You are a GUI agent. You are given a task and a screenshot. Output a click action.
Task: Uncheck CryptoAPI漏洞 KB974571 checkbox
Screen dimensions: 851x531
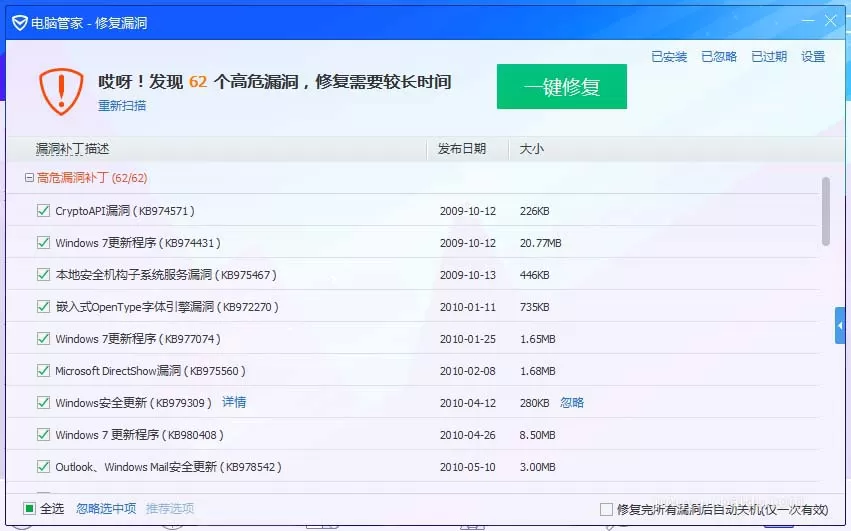(43, 211)
